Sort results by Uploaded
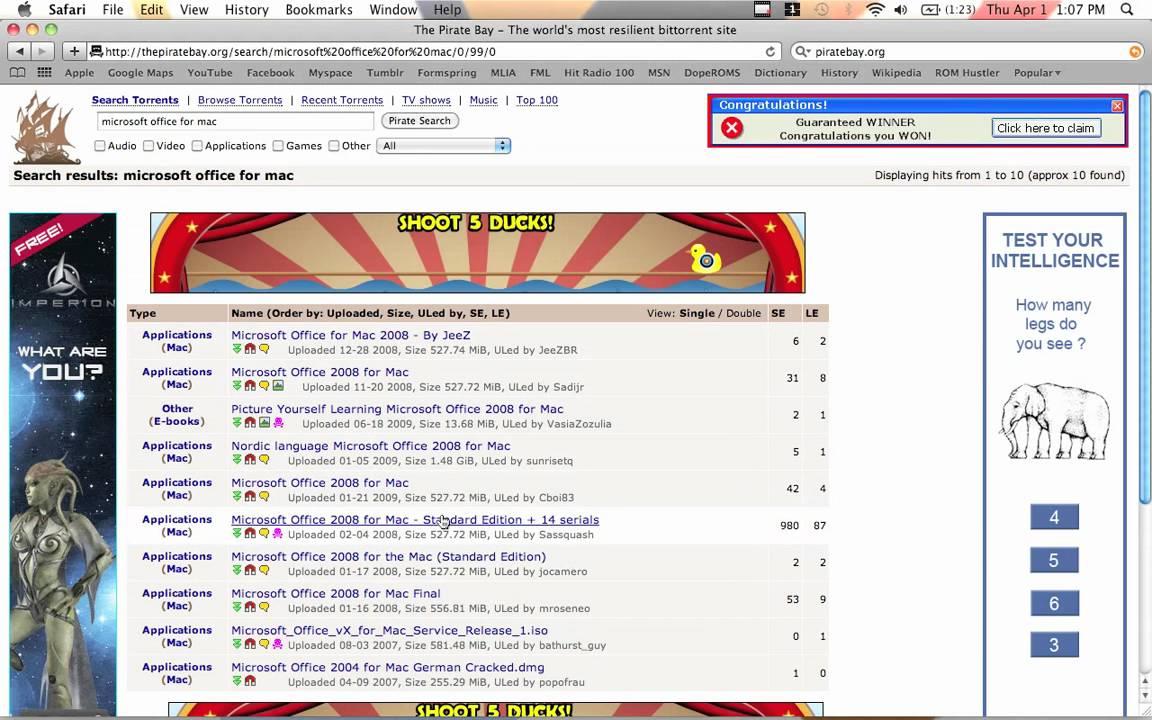The image size is (1152, 720). coord(355,313)
